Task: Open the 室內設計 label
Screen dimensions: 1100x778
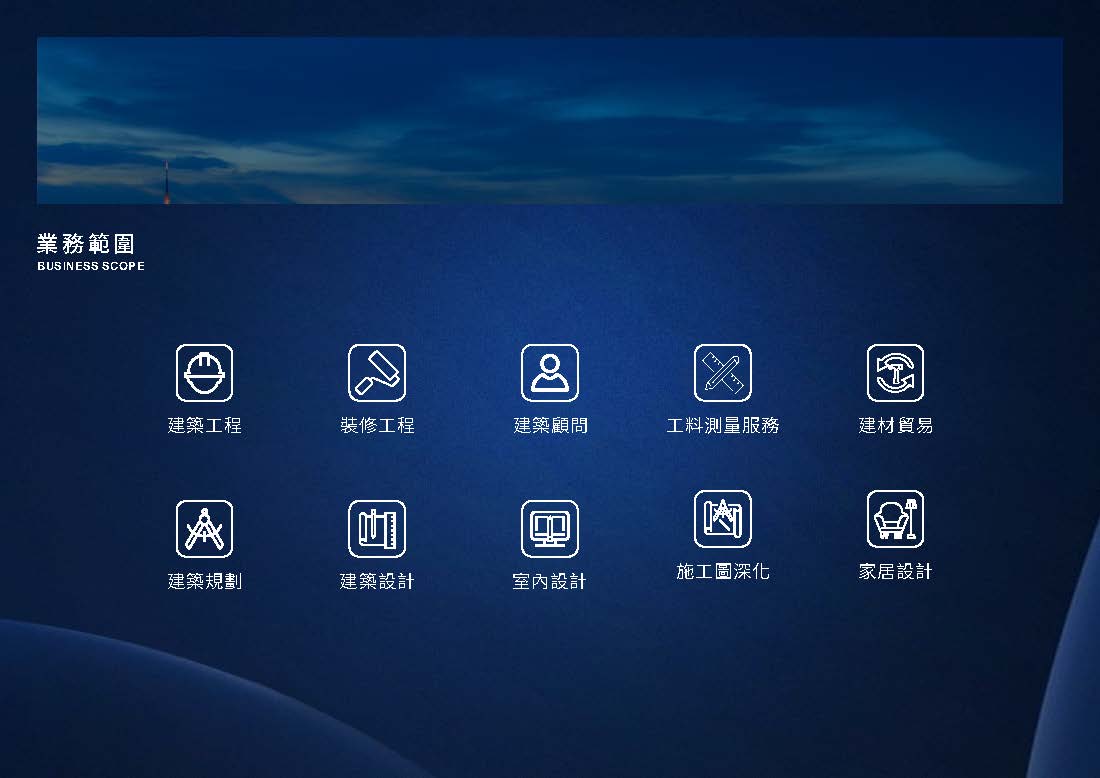Action: (549, 581)
